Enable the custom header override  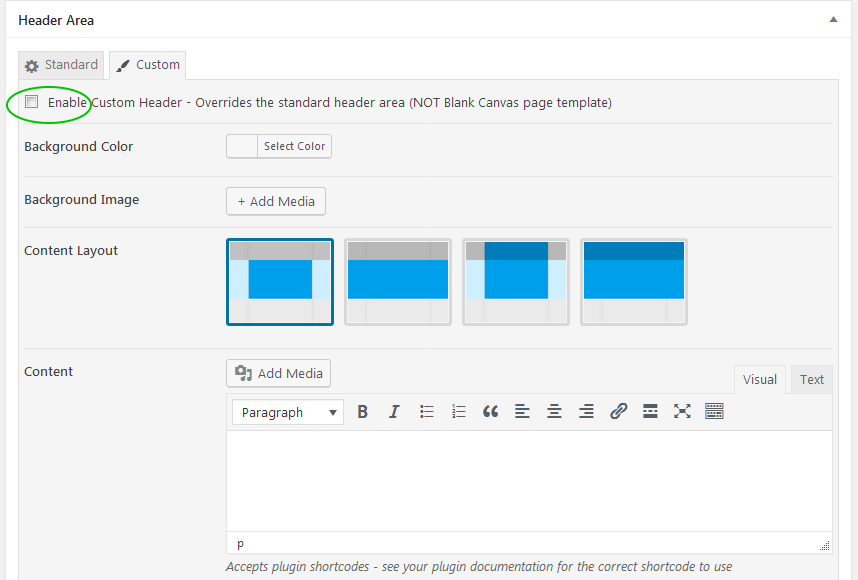click(x=31, y=102)
